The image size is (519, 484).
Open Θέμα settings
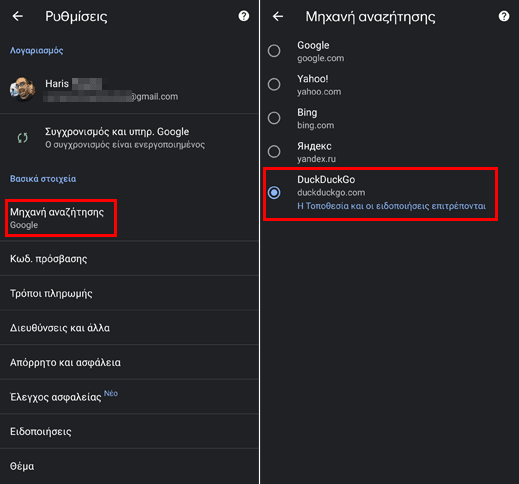coord(129,466)
